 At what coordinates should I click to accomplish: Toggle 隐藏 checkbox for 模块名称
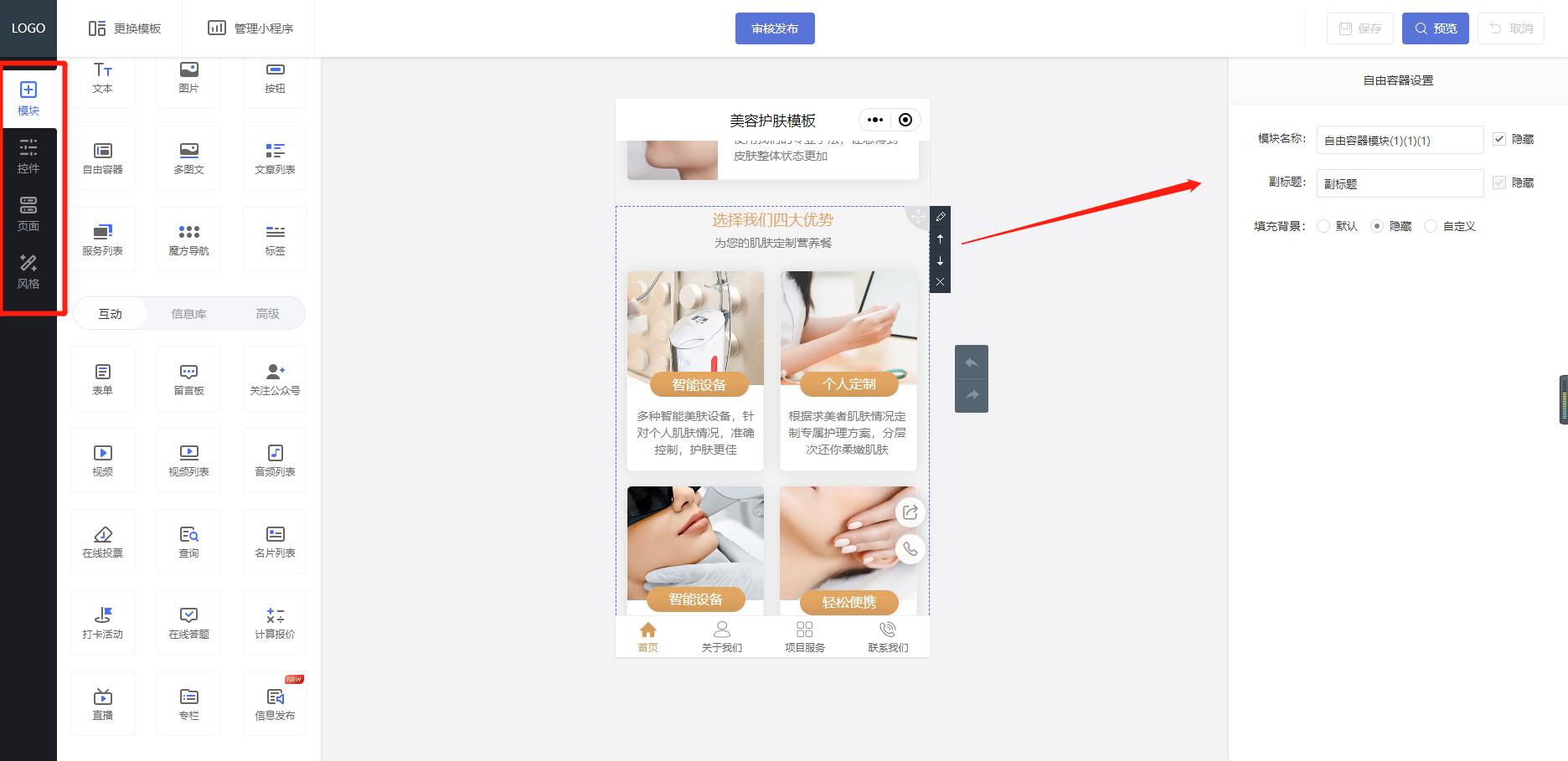tap(1499, 139)
